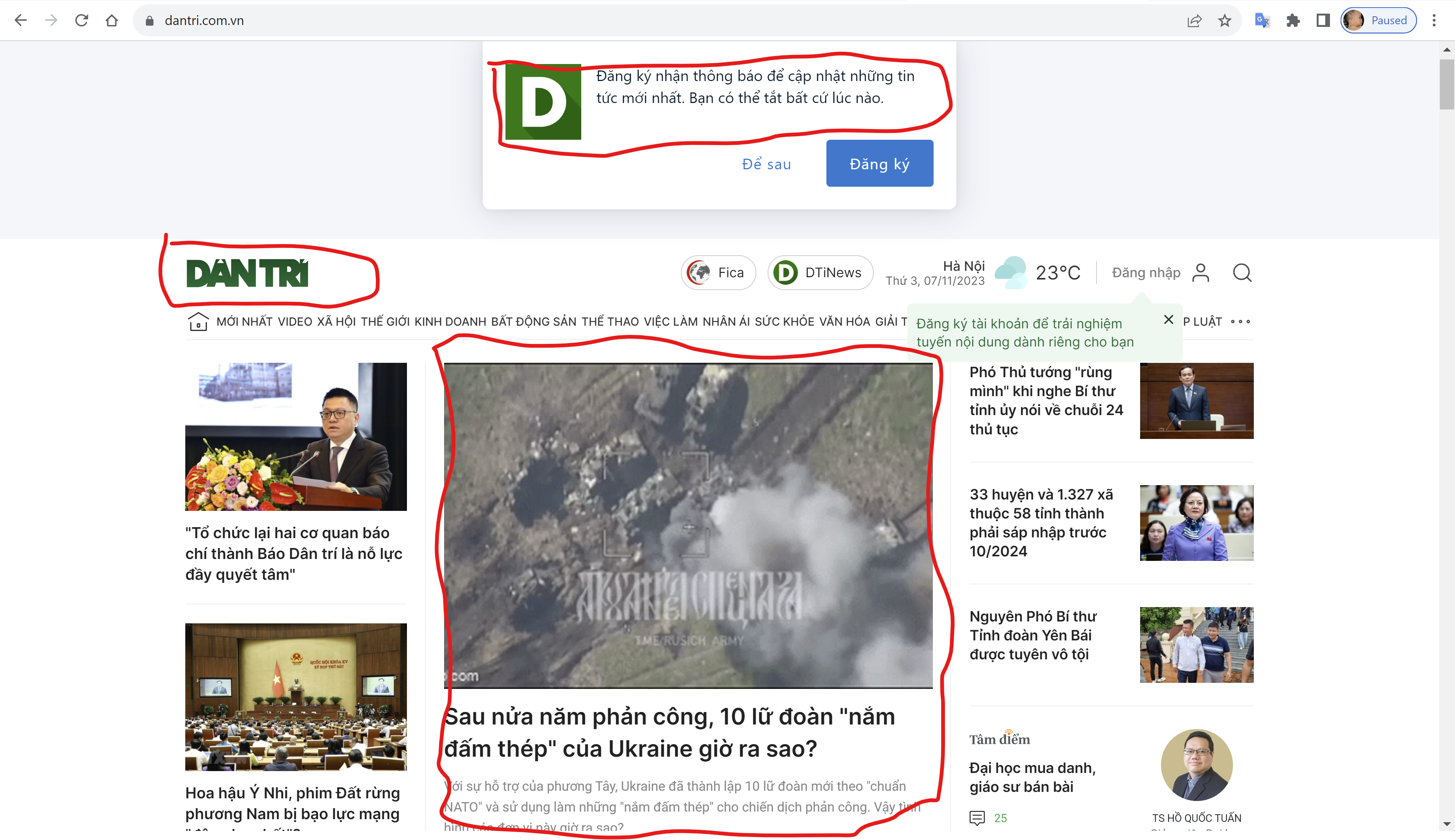Open thumbnail of man speaking at podium
The image size is (1455, 840).
pyautogui.click(x=296, y=437)
